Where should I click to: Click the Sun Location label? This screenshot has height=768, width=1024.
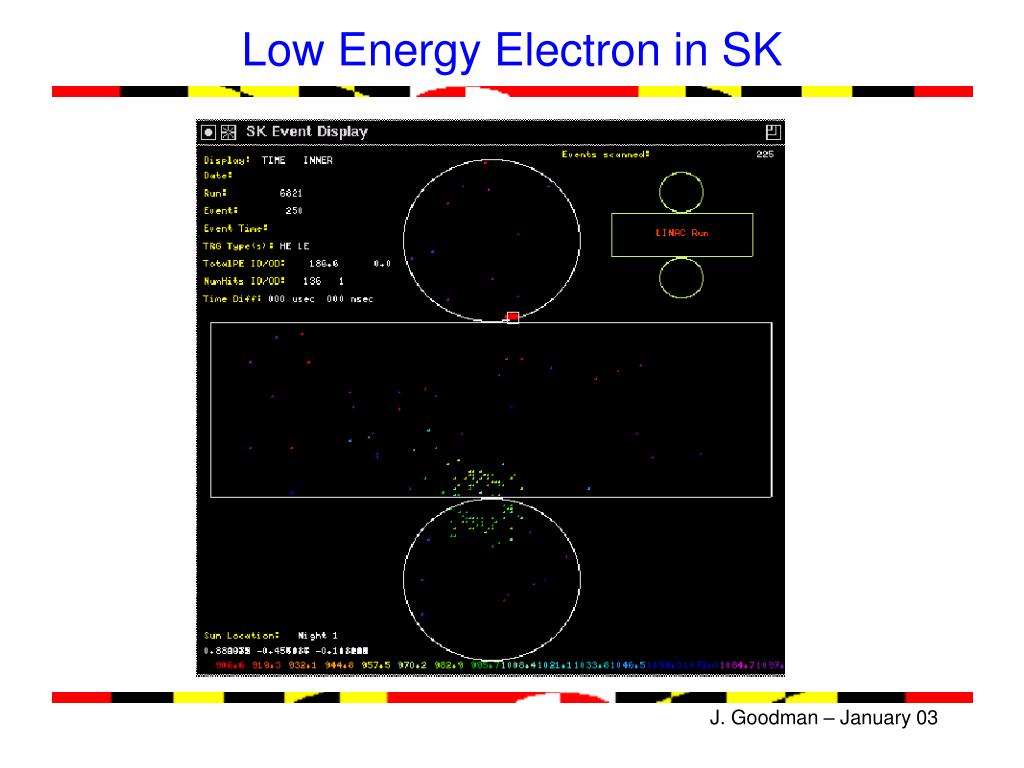[x=242, y=635]
